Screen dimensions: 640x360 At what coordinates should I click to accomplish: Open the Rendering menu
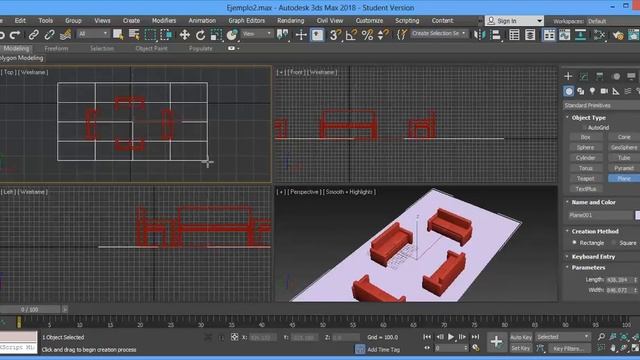[291, 20]
